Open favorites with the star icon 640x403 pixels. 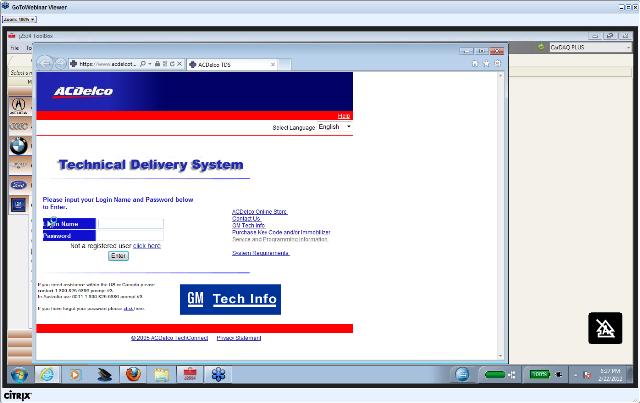[x=486, y=63]
